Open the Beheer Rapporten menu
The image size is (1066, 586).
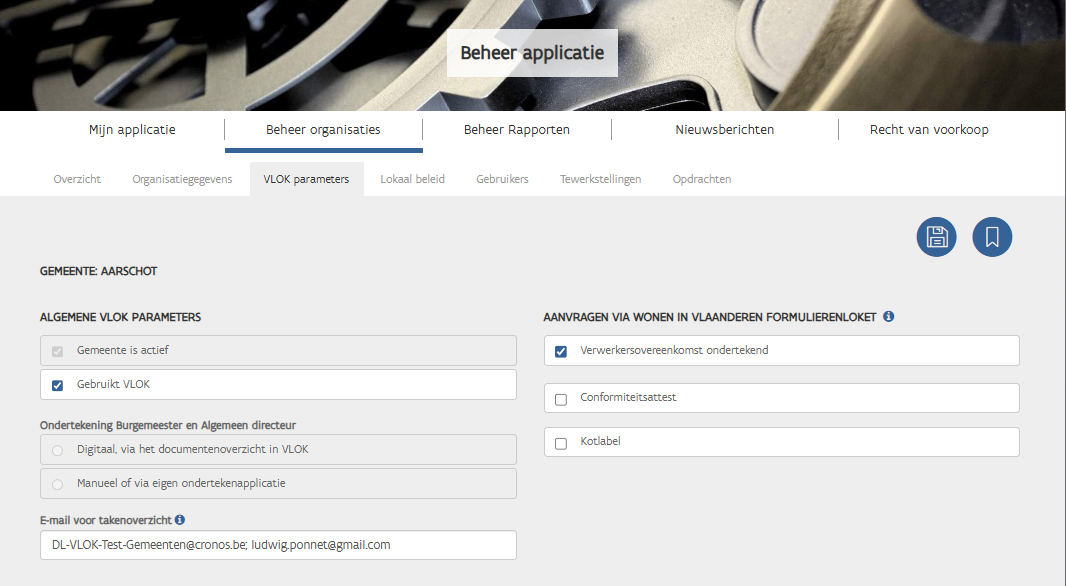pos(516,130)
